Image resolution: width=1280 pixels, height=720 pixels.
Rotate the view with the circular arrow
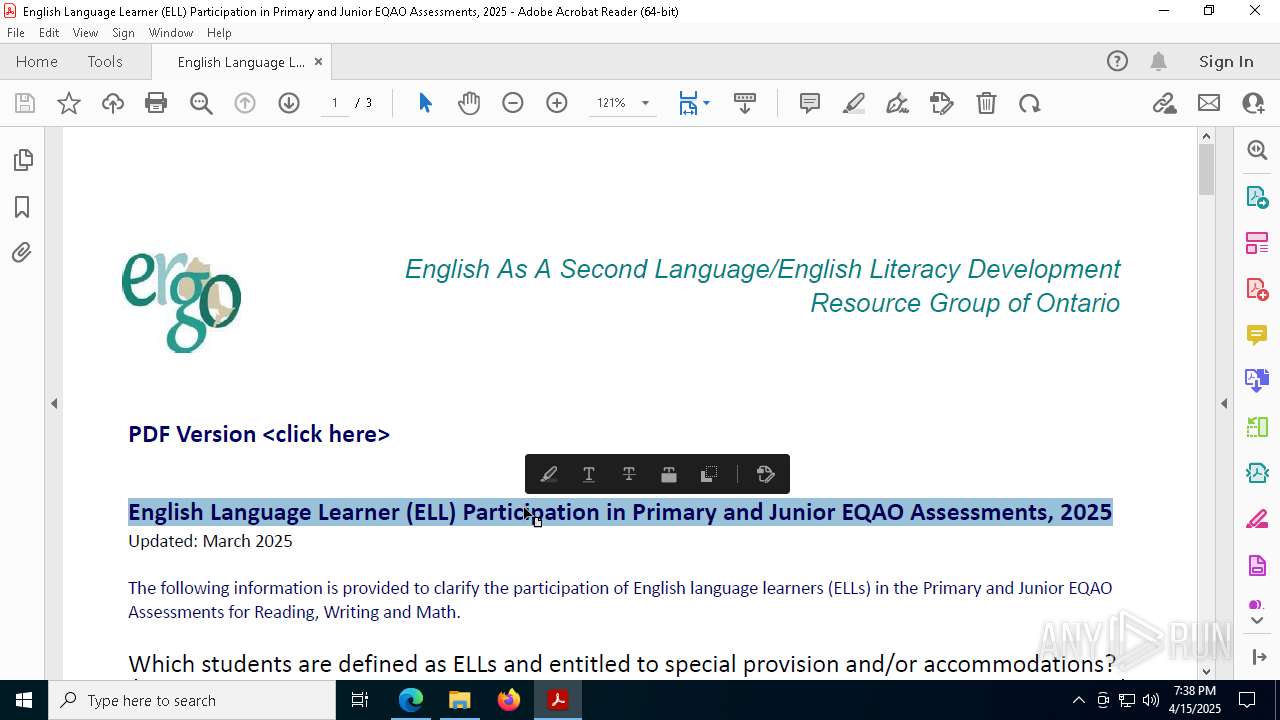[x=1030, y=103]
